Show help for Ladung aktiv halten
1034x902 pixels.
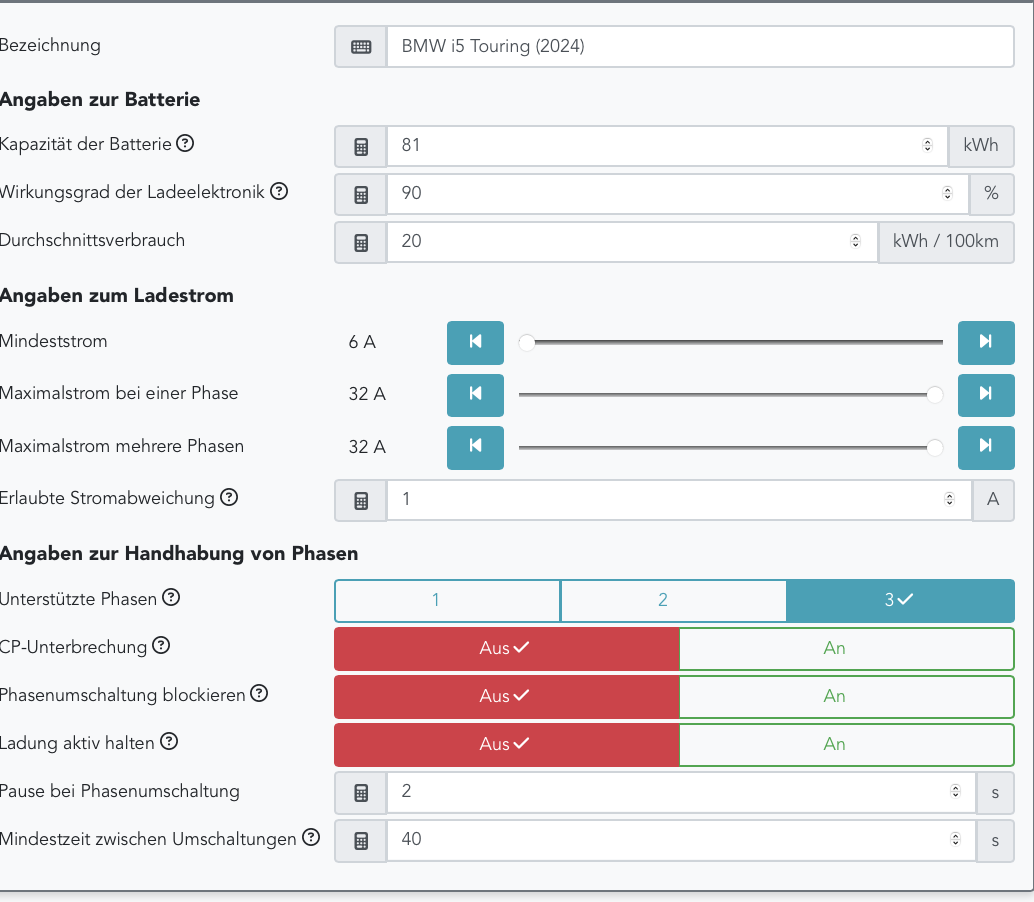point(169,742)
